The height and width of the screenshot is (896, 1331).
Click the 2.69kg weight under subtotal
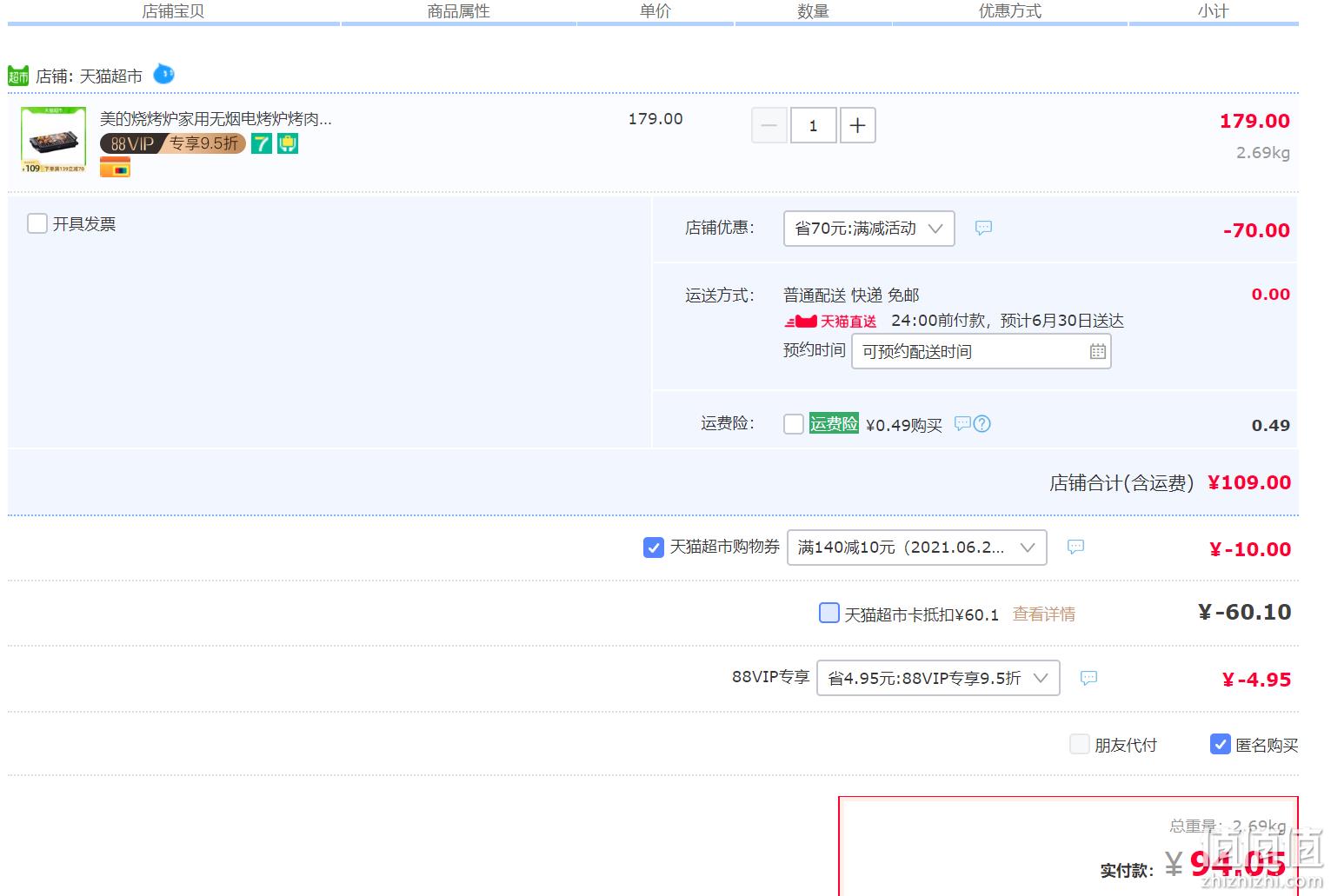[1263, 153]
